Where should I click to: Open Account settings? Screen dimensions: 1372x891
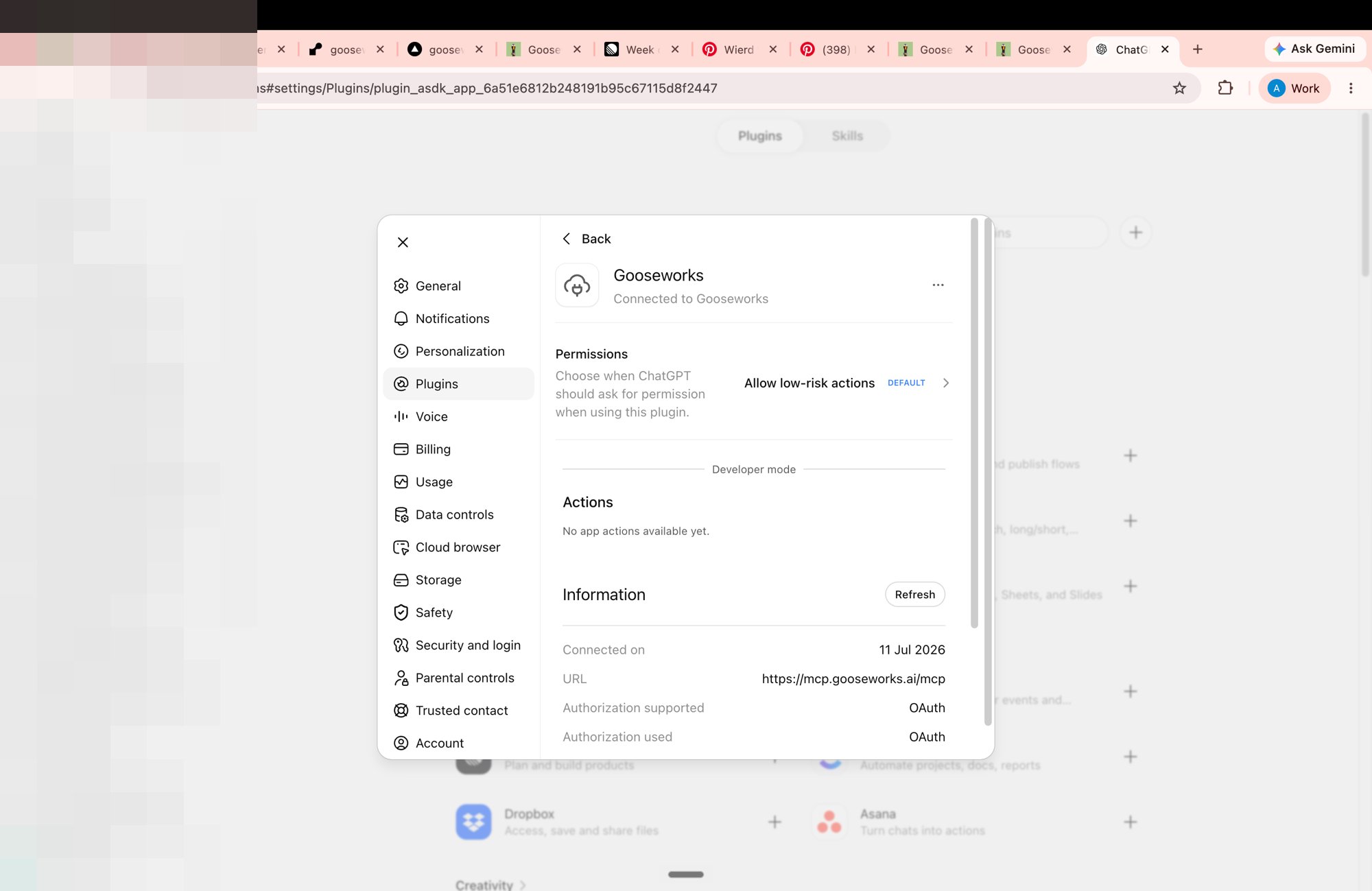pyautogui.click(x=458, y=744)
